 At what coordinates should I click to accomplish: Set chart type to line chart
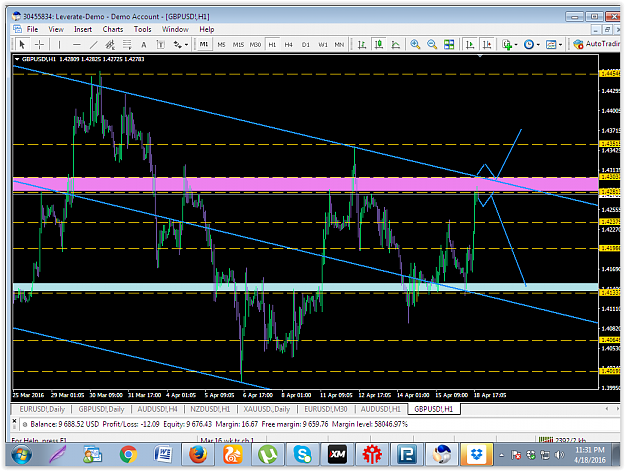(x=395, y=45)
